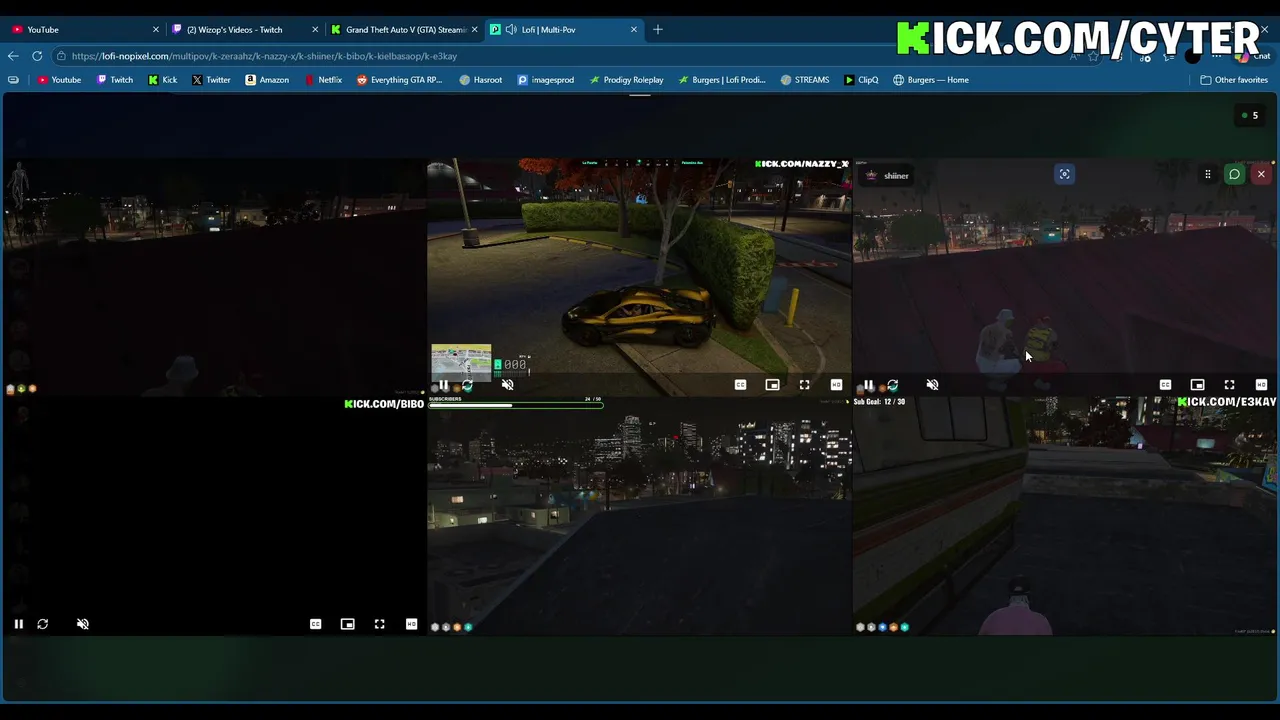Go back in the browser
Image resolution: width=1280 pixels, height=720 pixels.
pos(13,56)
